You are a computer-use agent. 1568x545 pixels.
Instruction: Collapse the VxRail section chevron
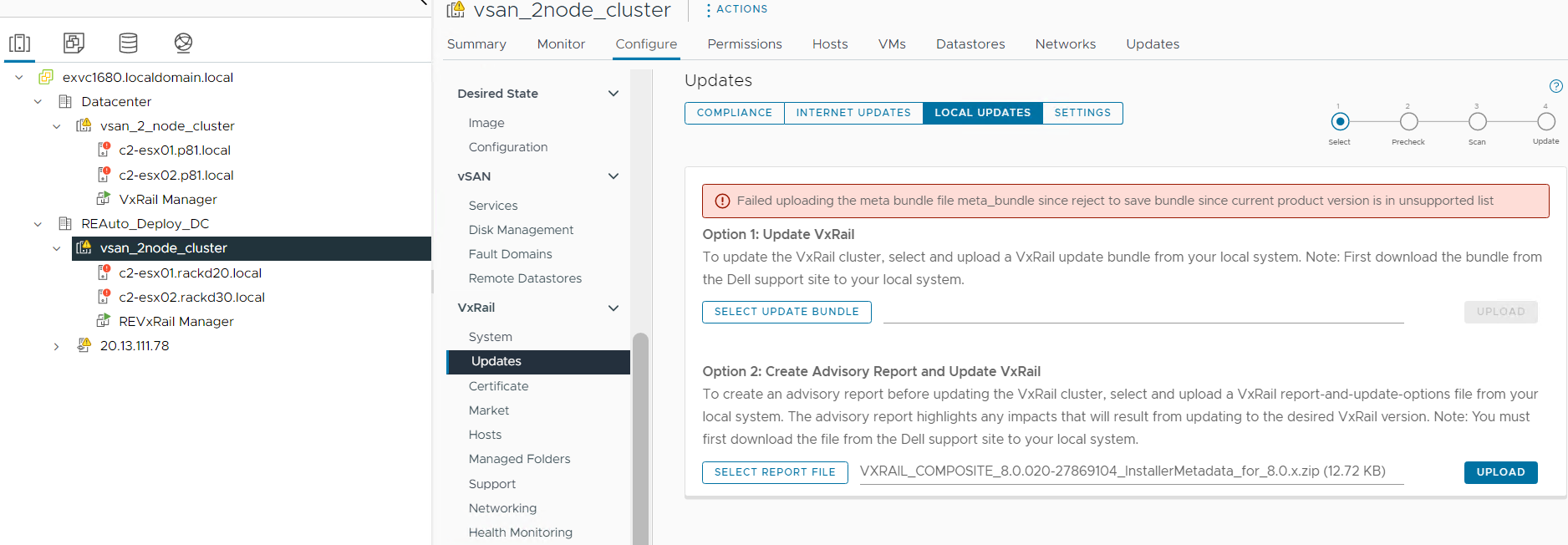coord(613,308)
